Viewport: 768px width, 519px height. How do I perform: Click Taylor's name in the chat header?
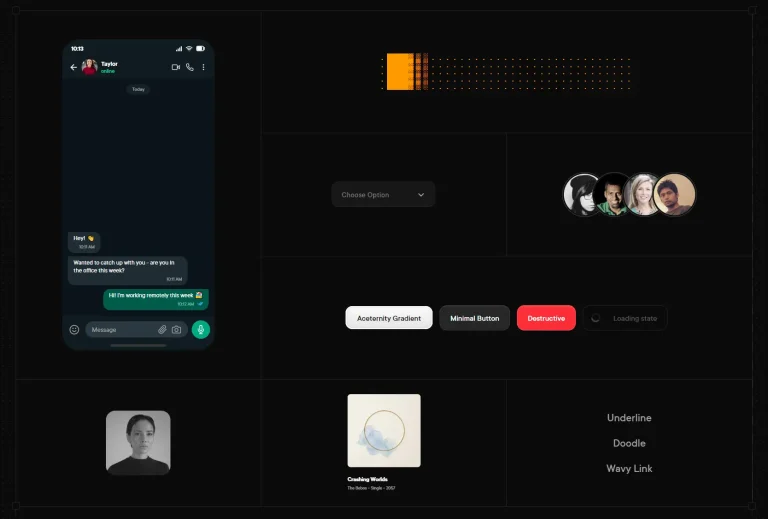tap(109, 64)
